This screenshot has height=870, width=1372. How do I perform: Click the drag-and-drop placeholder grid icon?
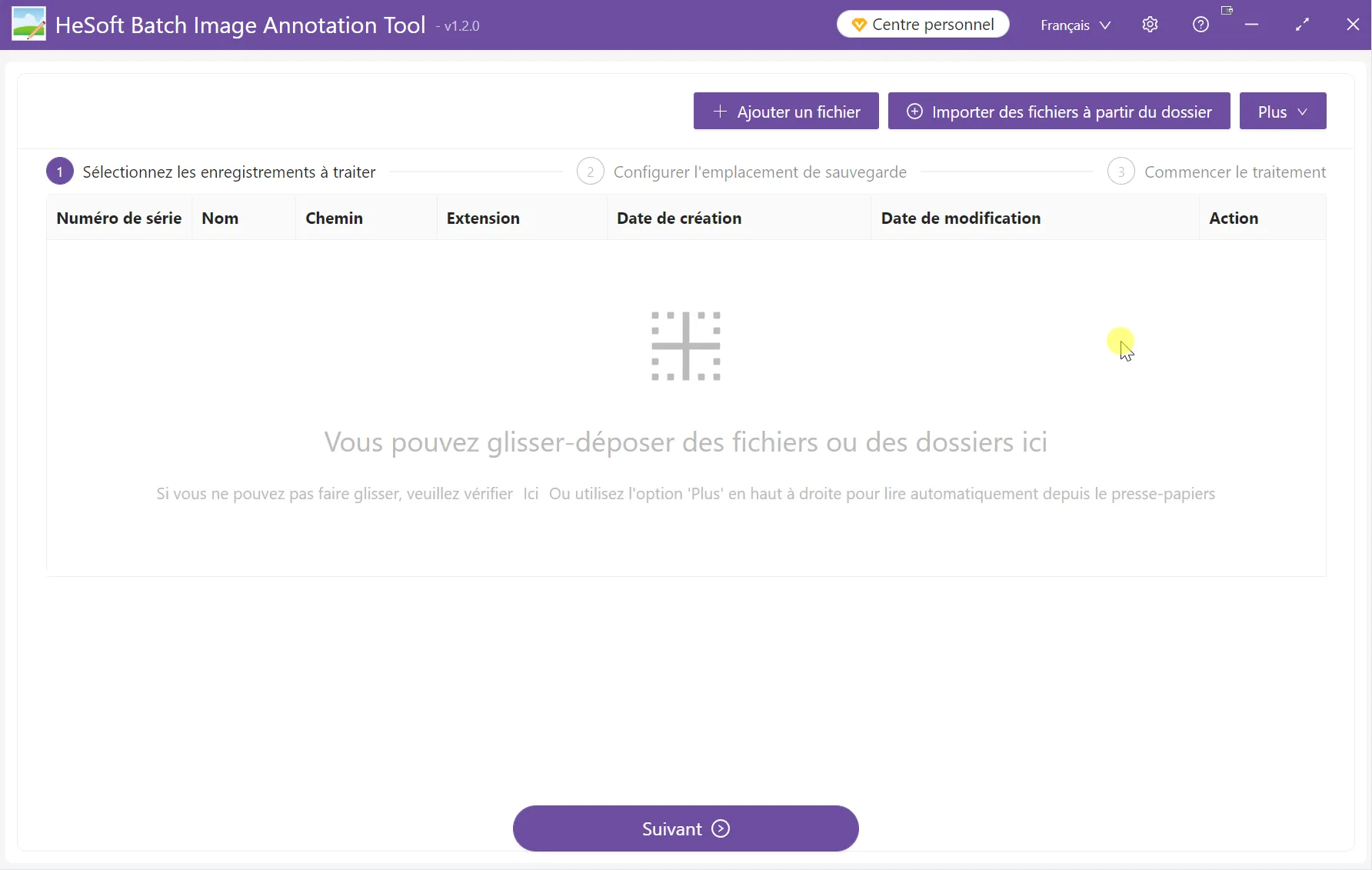click(x=686, y=346)
